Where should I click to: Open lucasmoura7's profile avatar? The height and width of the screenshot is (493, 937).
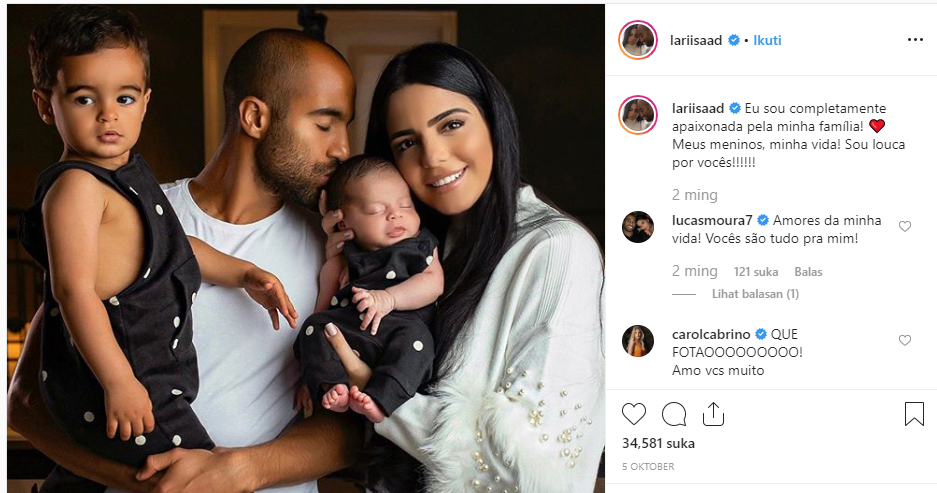[638, 226]
